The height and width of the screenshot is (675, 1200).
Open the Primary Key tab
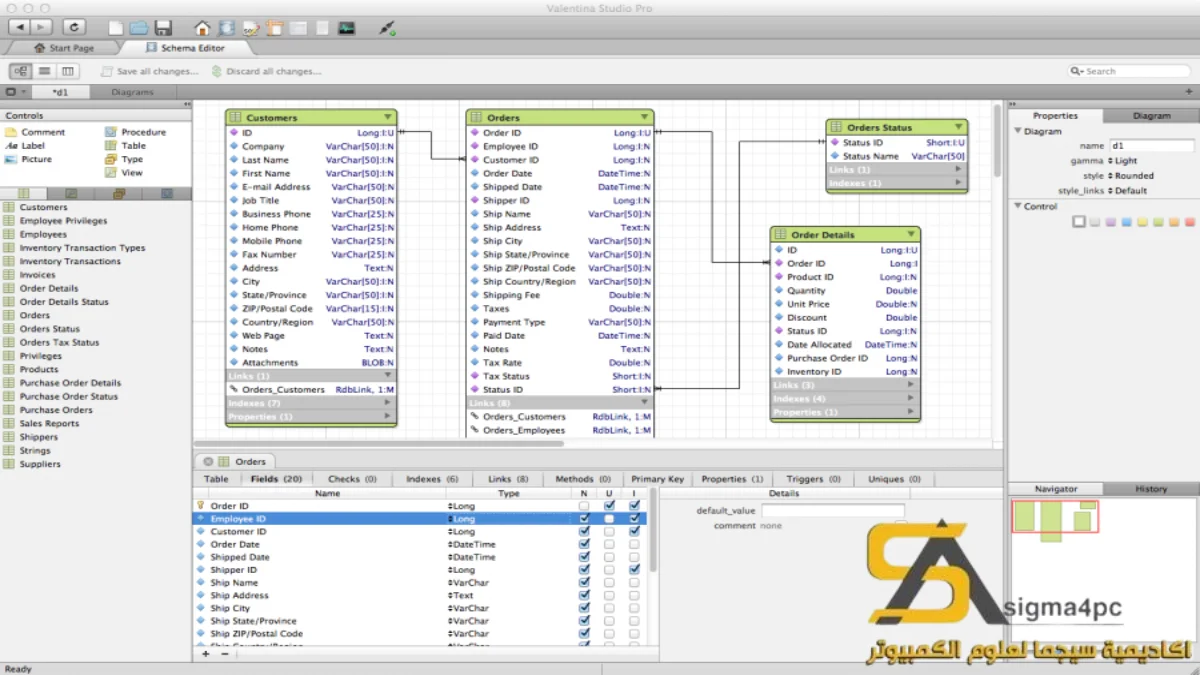point(657,479)
